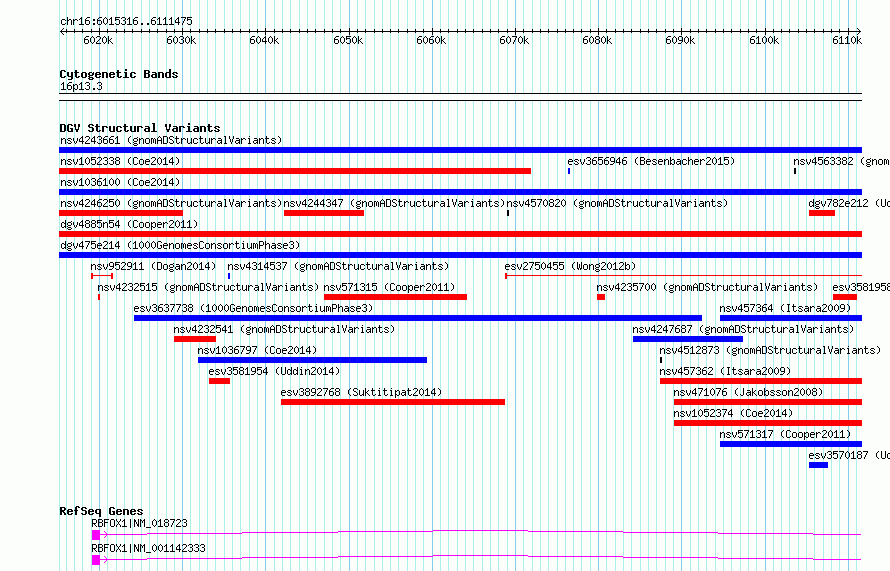This screenshot has height=571, width=890.
Task: Select the nsv4247687 blue variant bar
Action: [688, 339]
